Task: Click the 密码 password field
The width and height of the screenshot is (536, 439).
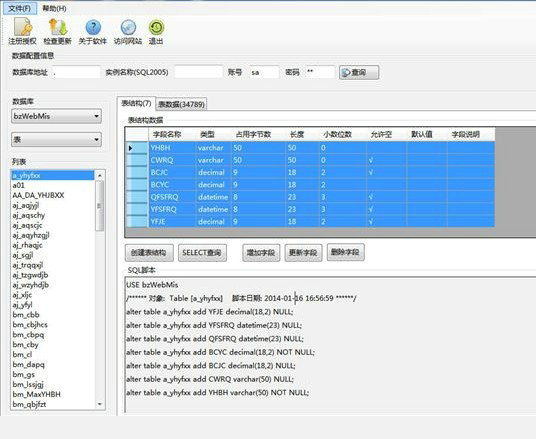Action: (x=320, y=72)
